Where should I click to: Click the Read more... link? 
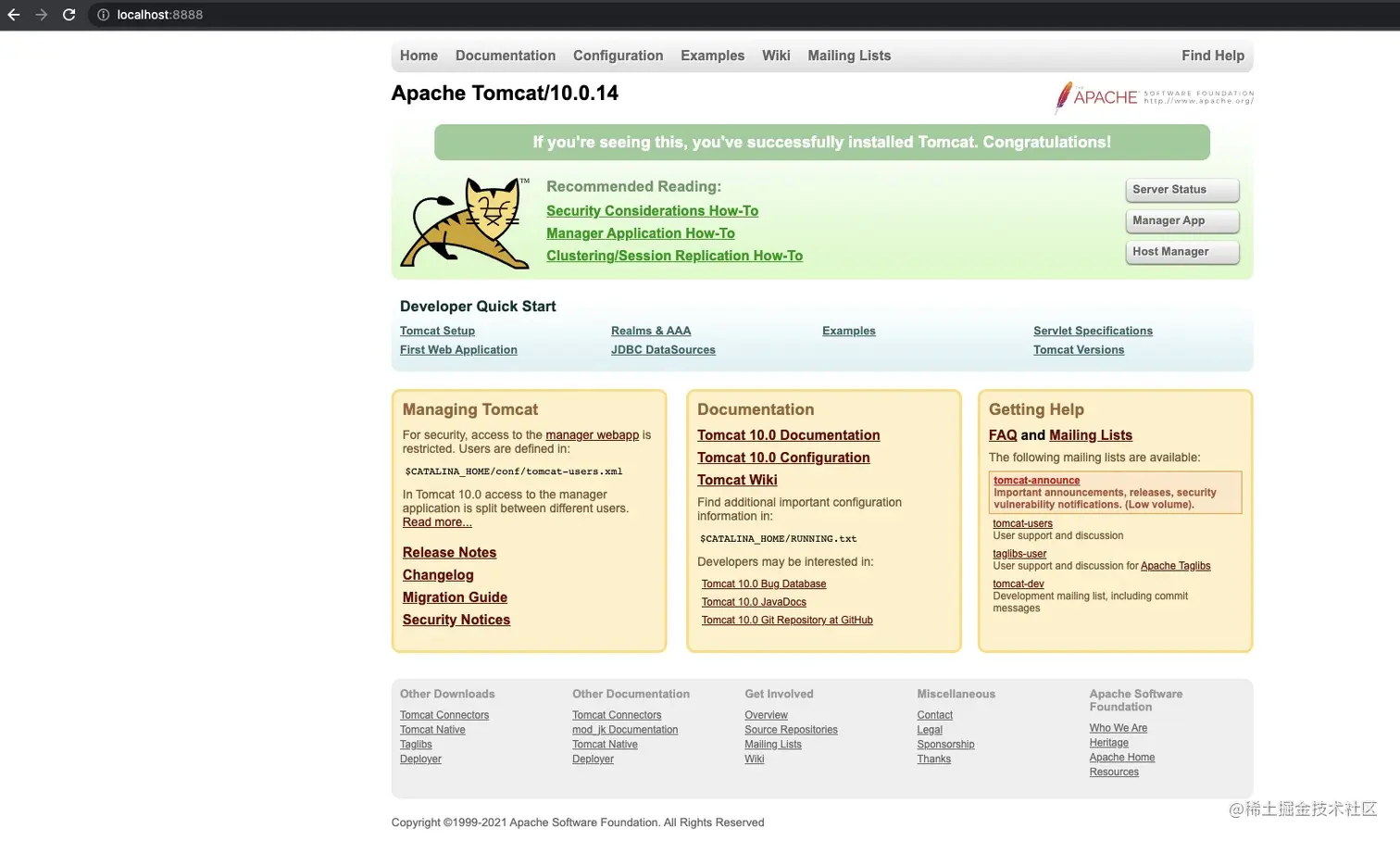point(437,522)
